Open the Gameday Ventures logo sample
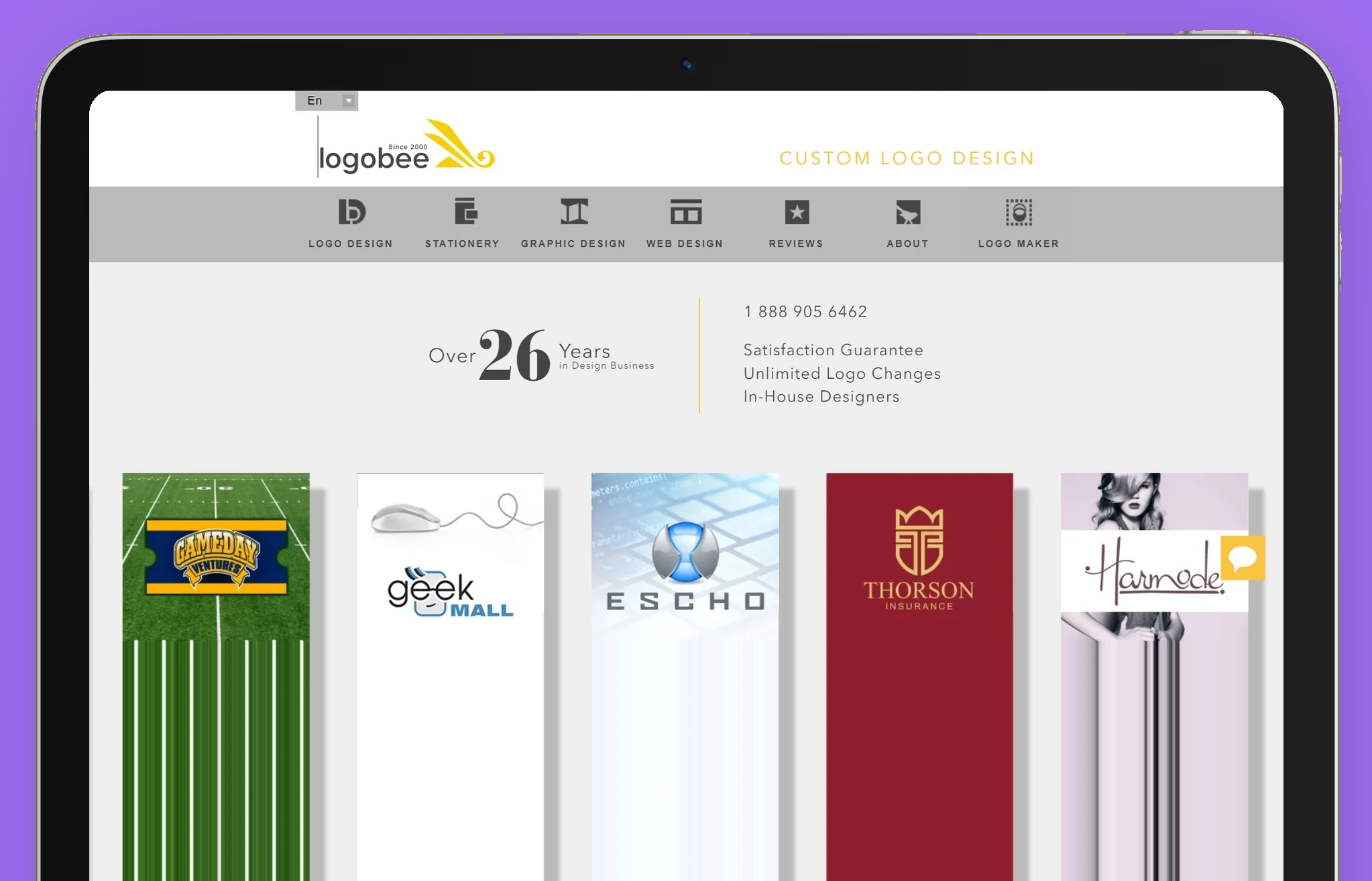Viewport: 1372px width, 881px height. coord(216,677)
